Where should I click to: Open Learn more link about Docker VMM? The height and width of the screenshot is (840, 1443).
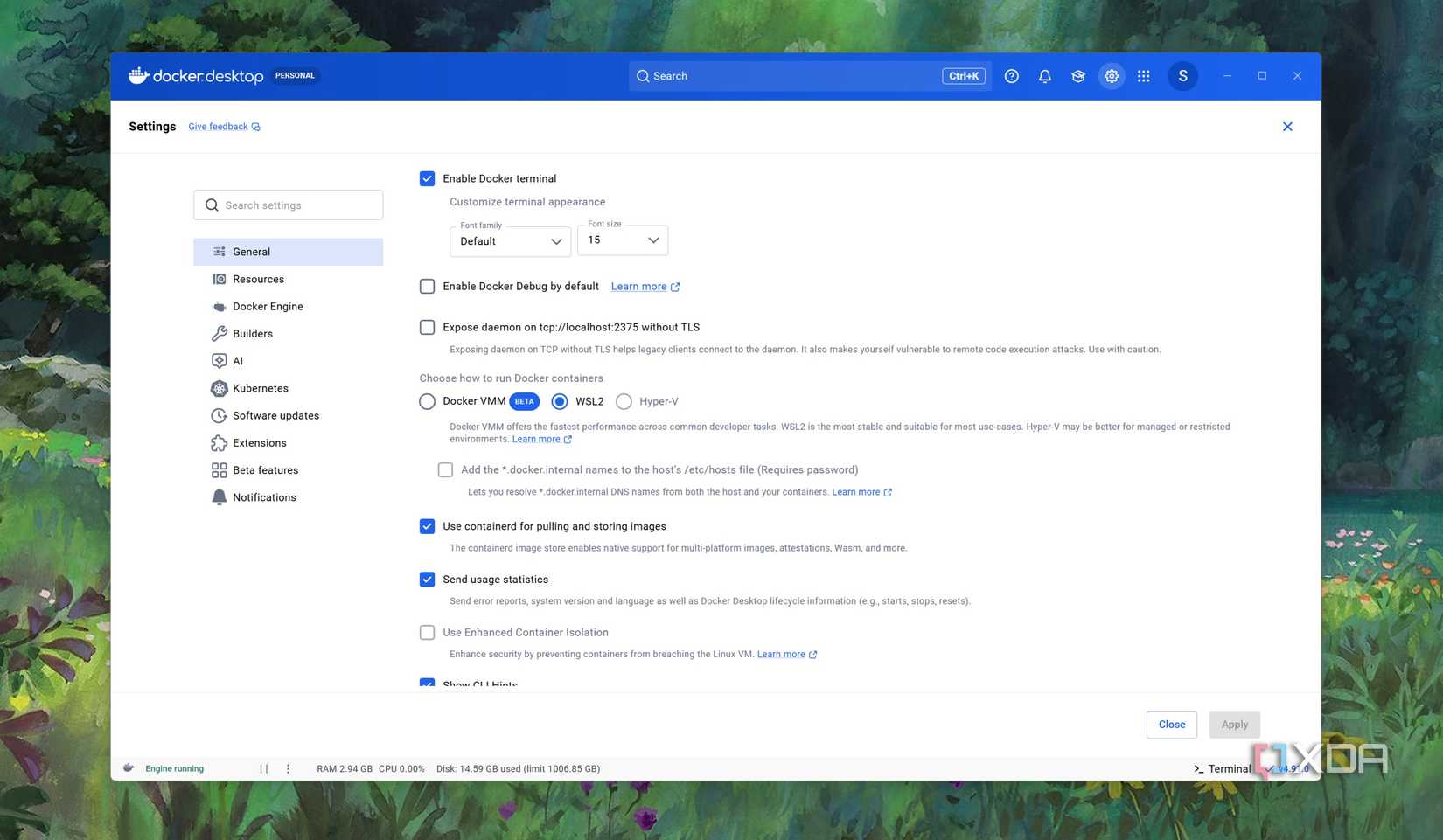coord(542,439)
